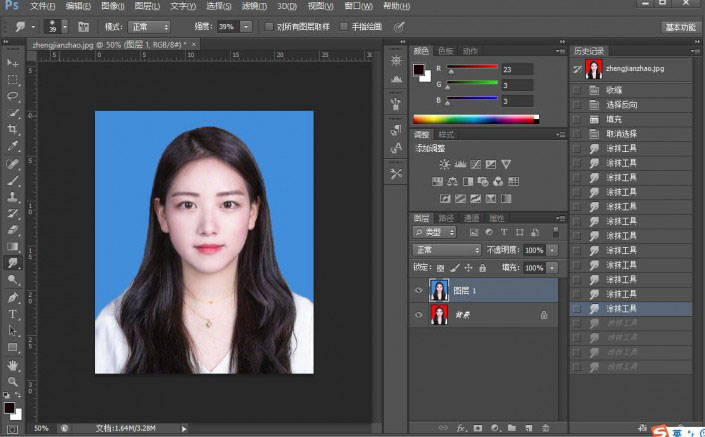Viewport: 705px width, 437px height.
Task: Open the 模式 dropdown in options bar
Action: [149, 27]
